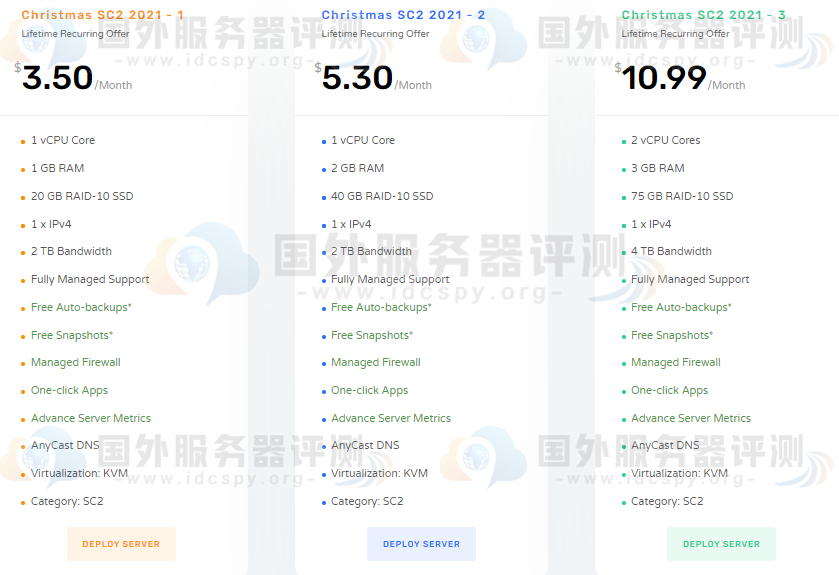Click blue DEPLOY SERVER button for plan 2
The height and width of the screenshot is (575, 839).
[421, 544]
